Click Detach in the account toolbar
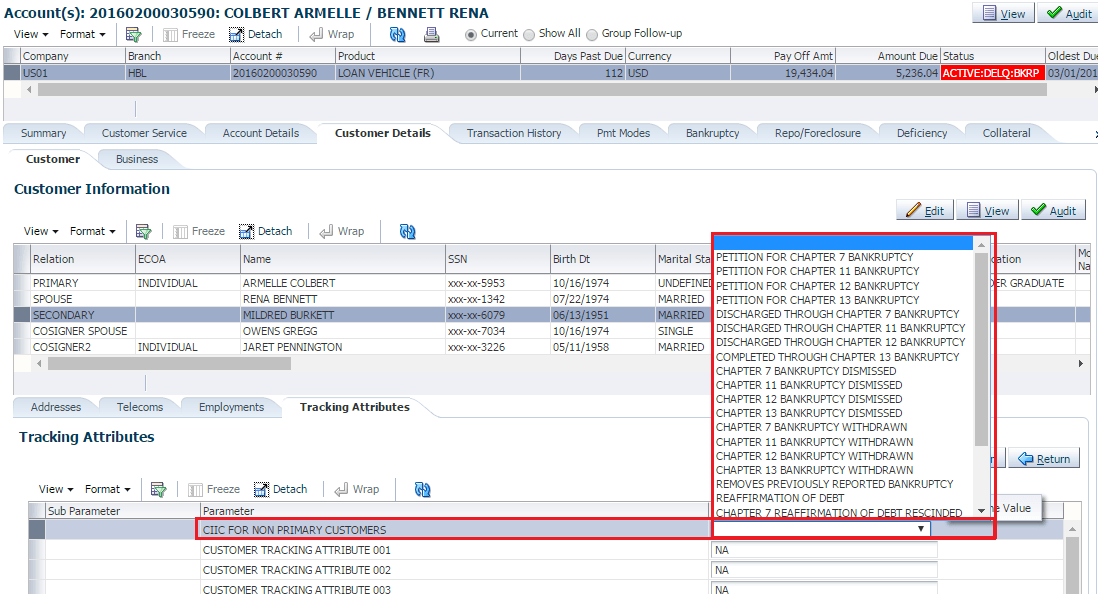Viewport: 1102px width, 606px height. coord(256,34)
